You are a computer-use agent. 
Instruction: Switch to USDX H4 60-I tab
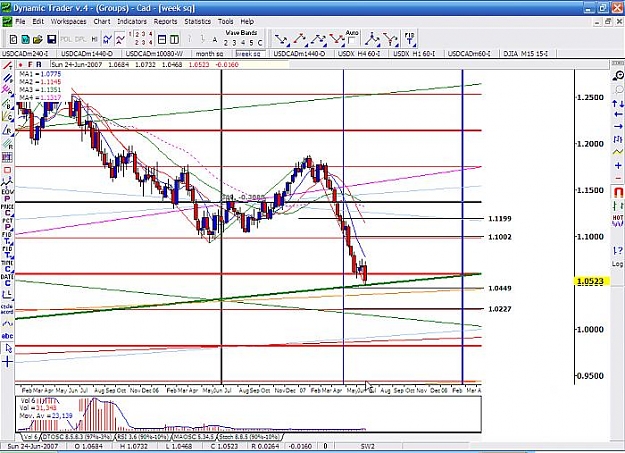[x=358, y=53]
